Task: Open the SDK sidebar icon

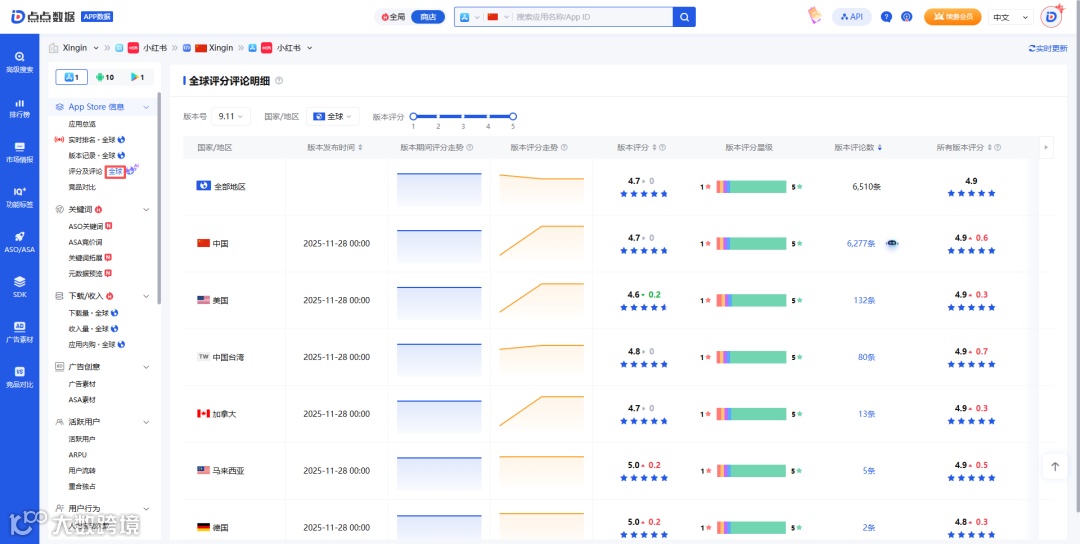Action: click(19, 287)
